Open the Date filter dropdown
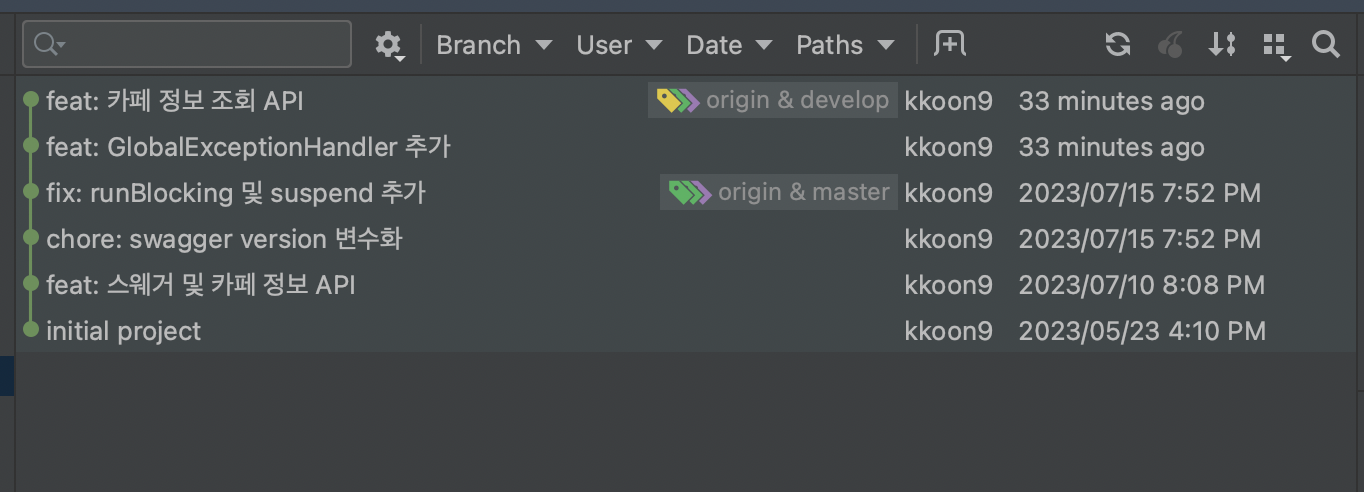This screenshot has width=1364, height=492. click(729, 45)
